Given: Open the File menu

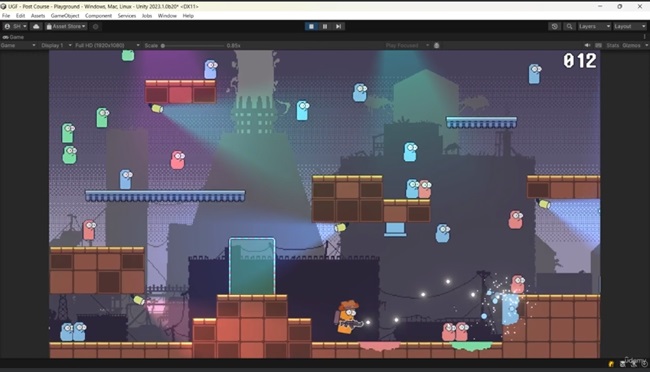Looking at the screenshot, I should [6, 16].
